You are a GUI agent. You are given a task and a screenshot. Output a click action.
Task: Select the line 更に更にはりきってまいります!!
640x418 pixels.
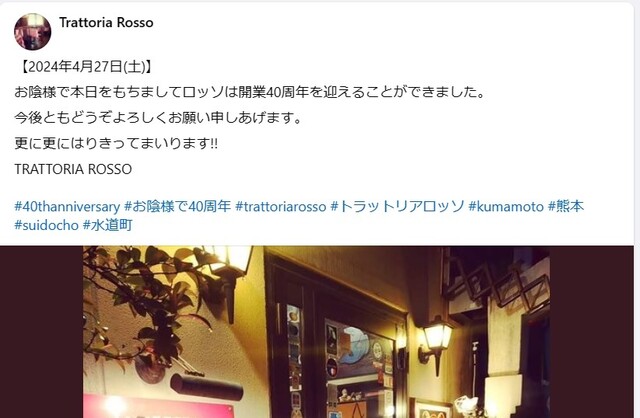pos(116,143)
